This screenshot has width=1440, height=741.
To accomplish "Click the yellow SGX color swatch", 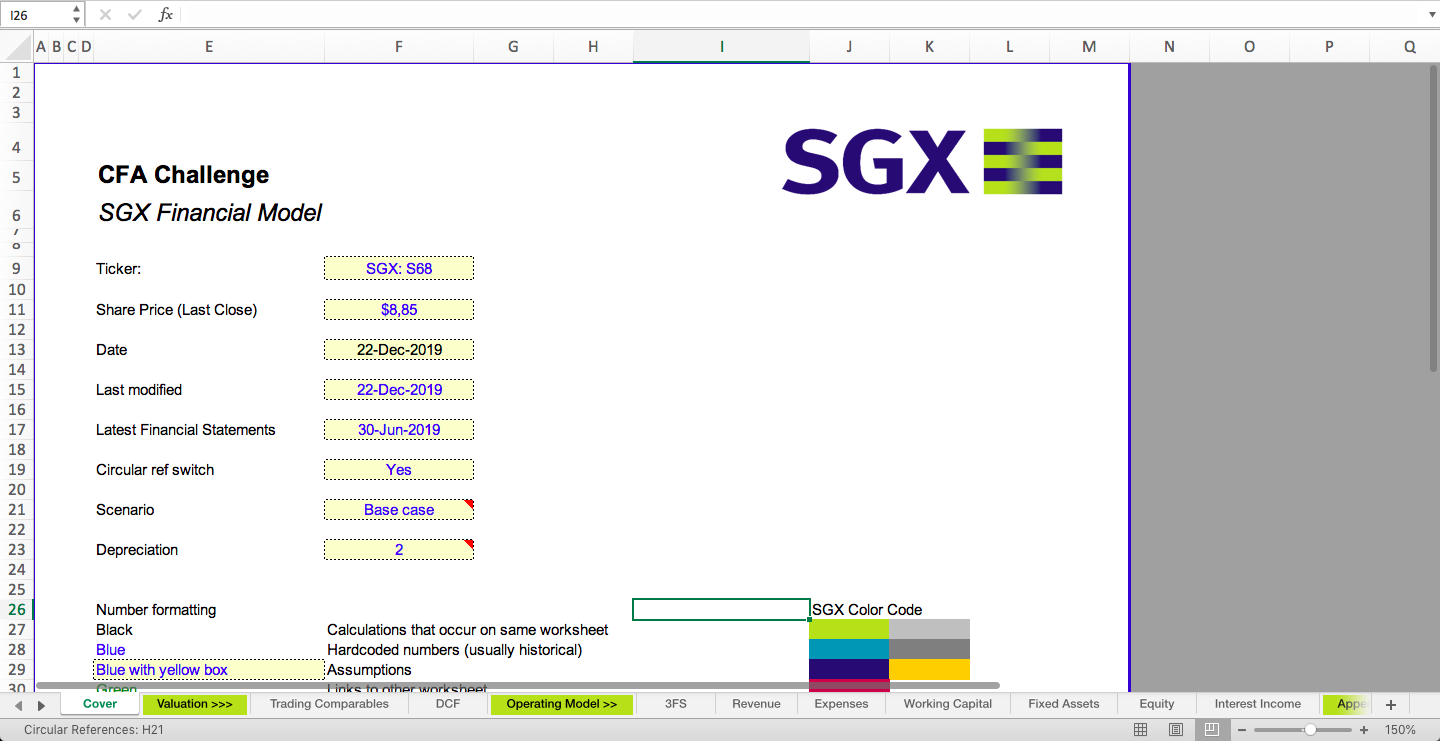I will (929, 669).
